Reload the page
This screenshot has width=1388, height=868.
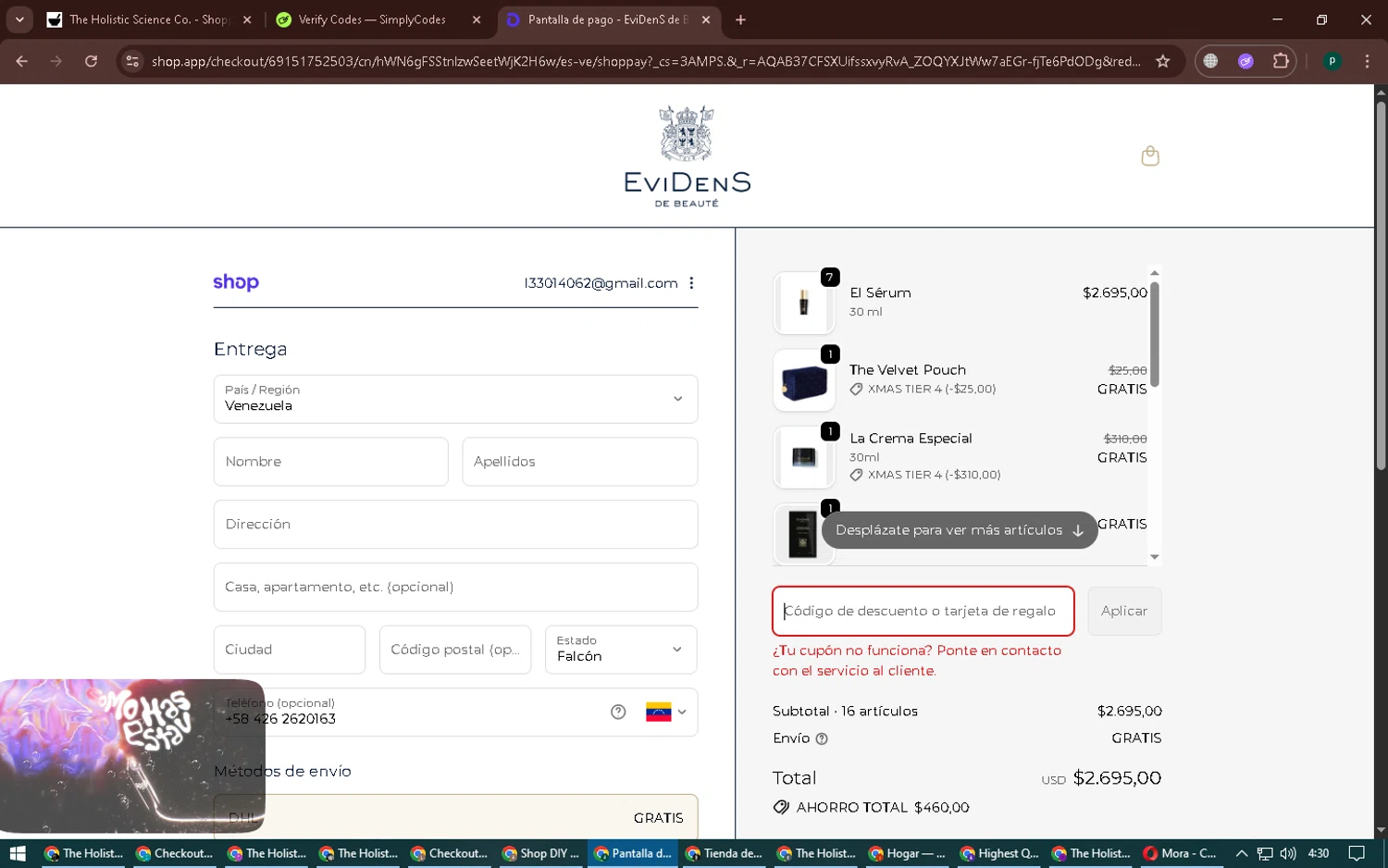click(91, 61)
